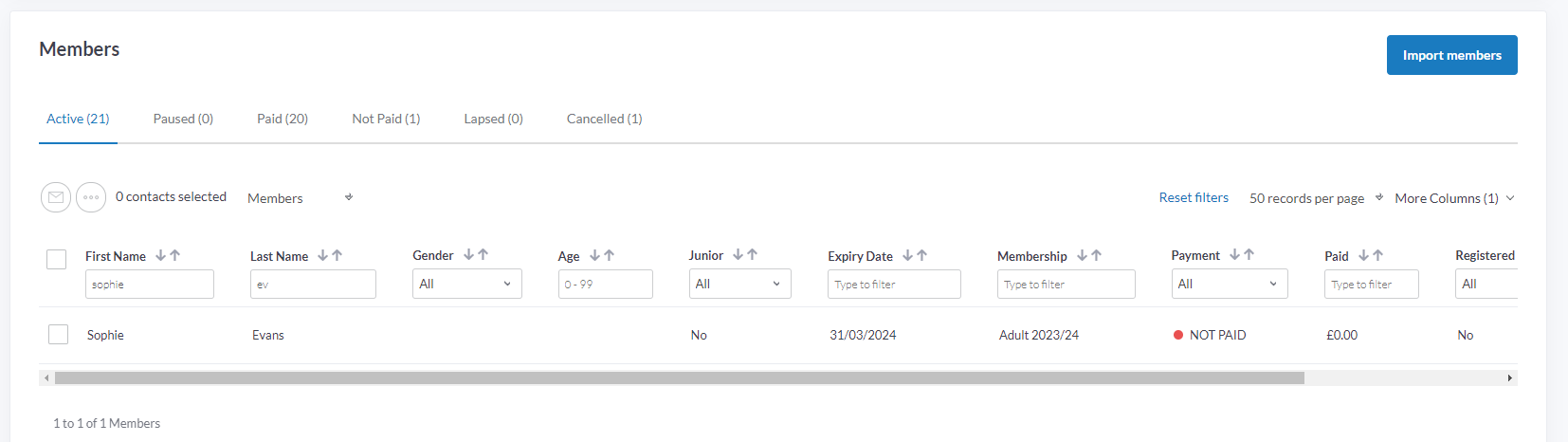Sort First Name descending with down arrow
The image size is (1568, 442).
(x=160, y=255)
